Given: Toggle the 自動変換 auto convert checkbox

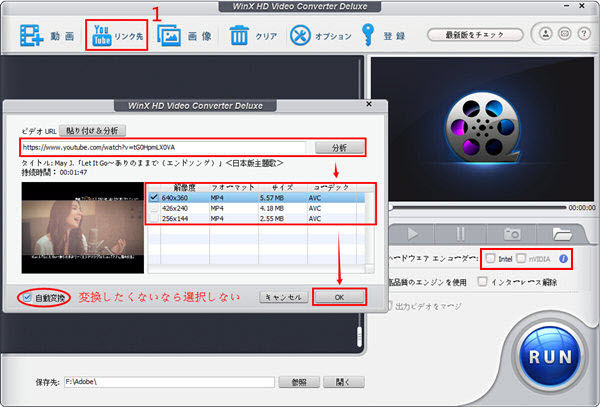Looking at the screenshot, I should pos(27,297).
